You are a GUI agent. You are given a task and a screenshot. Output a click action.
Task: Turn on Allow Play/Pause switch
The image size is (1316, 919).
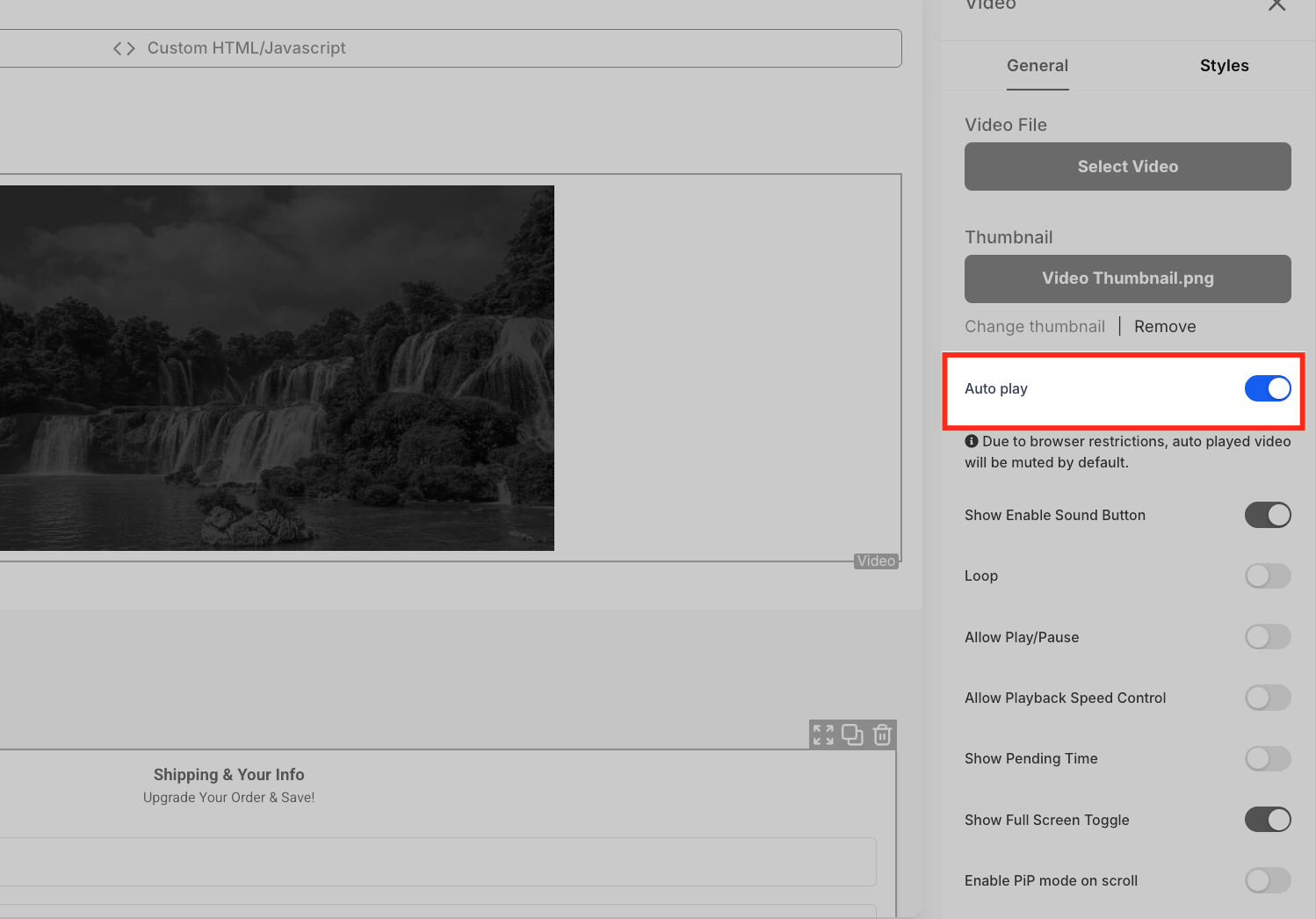coord(1268,637)
